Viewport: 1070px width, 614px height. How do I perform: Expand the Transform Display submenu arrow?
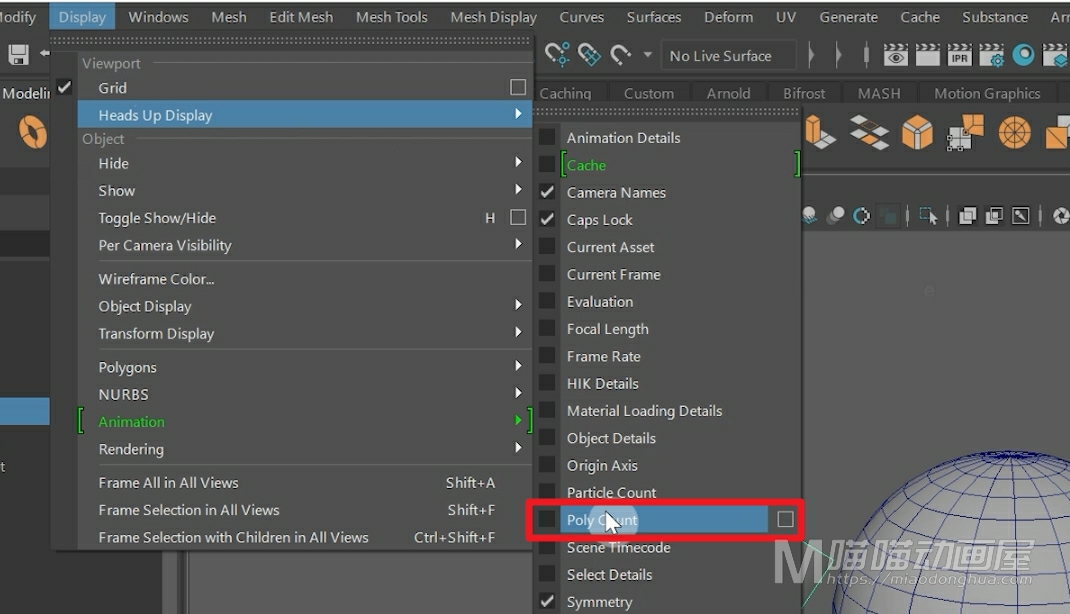[x=518, y=332]
